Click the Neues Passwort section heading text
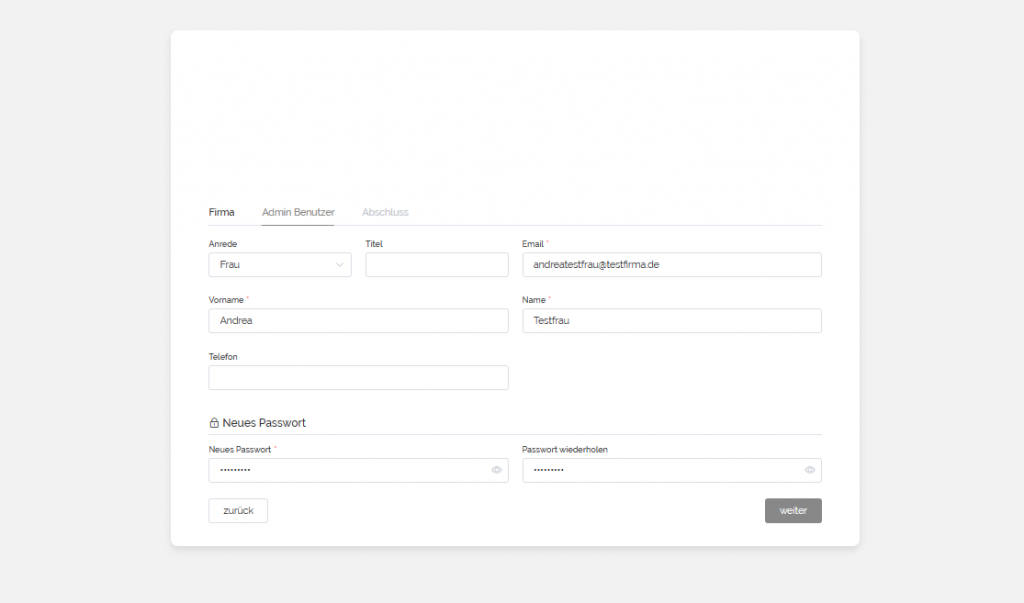This screenshot has width=1024, height=603. (x=264, y=423)
